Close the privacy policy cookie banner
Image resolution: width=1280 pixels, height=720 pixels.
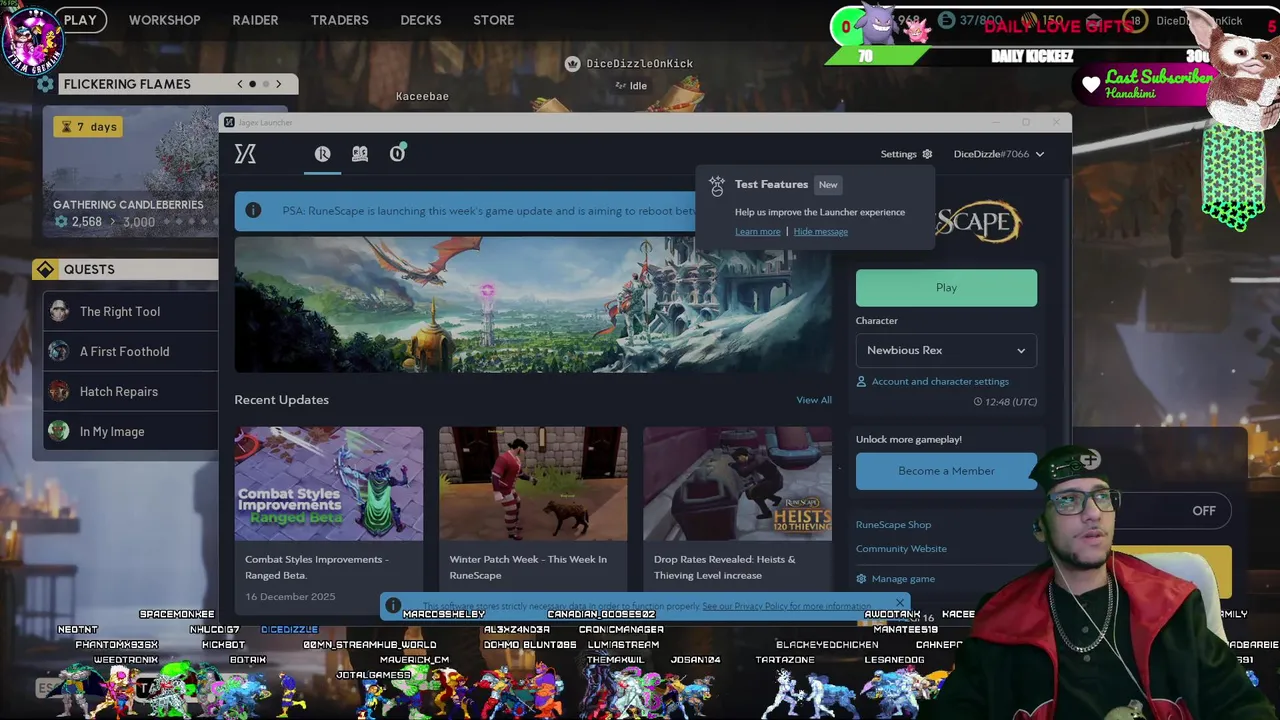899,603
